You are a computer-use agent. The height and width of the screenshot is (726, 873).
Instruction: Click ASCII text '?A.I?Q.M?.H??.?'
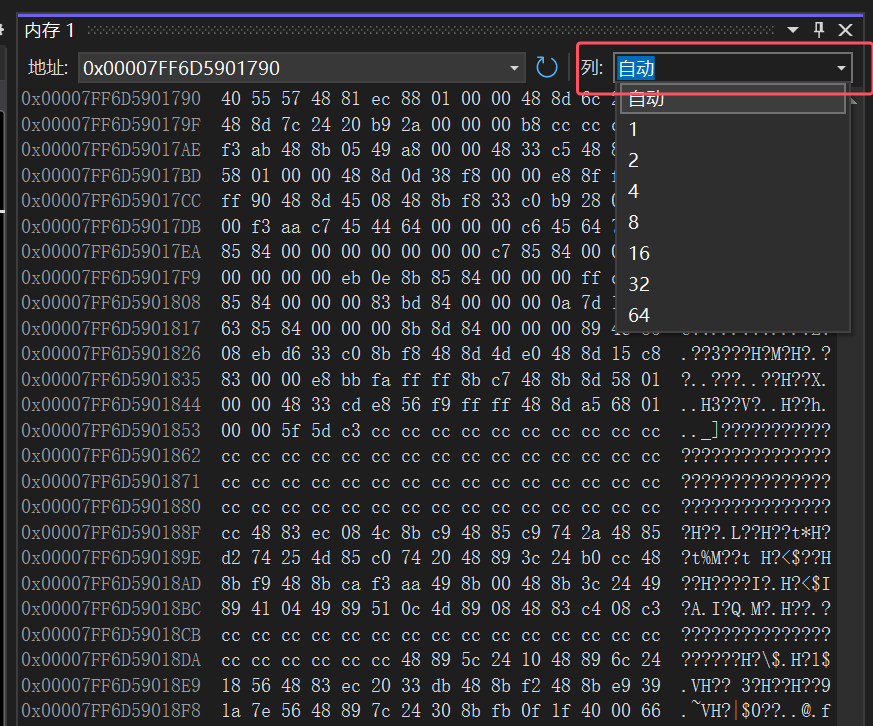(756, 609)
